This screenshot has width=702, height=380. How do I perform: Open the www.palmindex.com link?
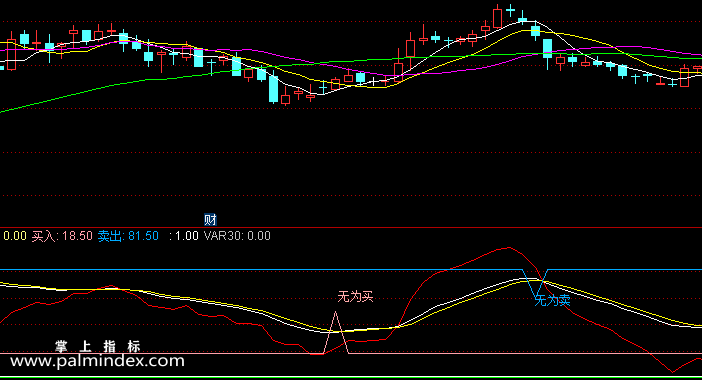(x=97, y=361)
